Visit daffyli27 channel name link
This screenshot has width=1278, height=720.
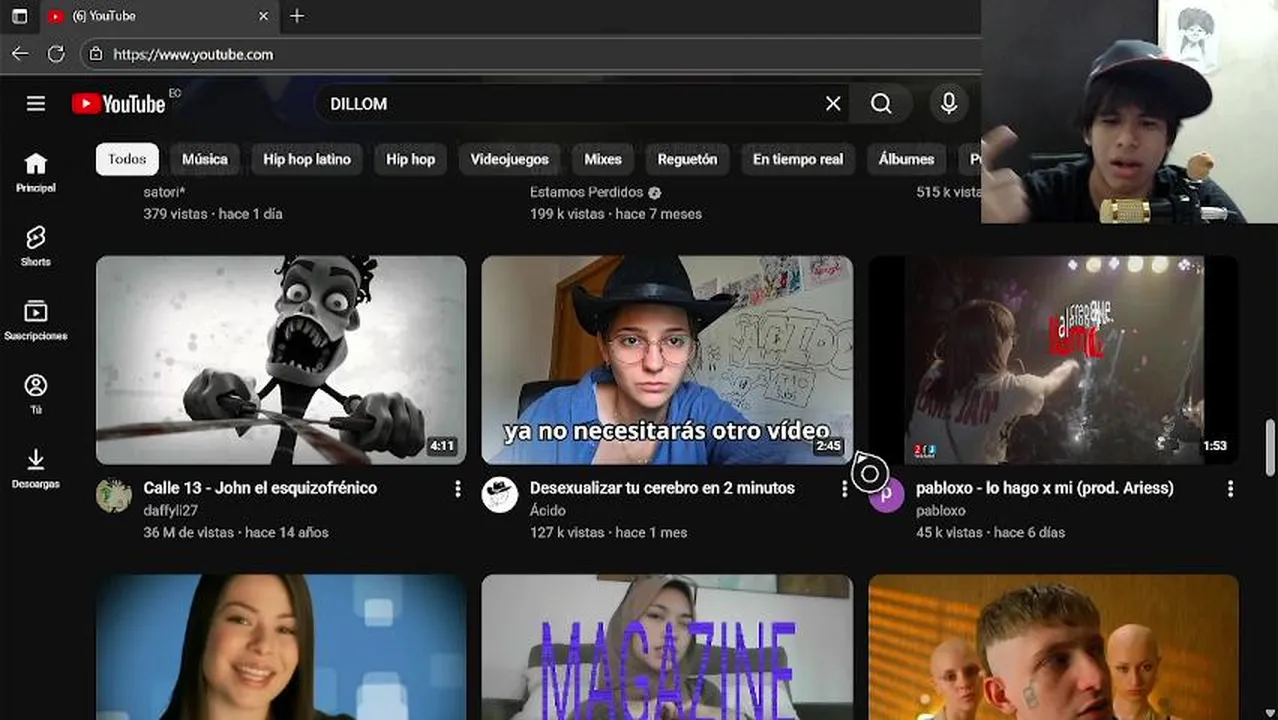tap(173, 510)
